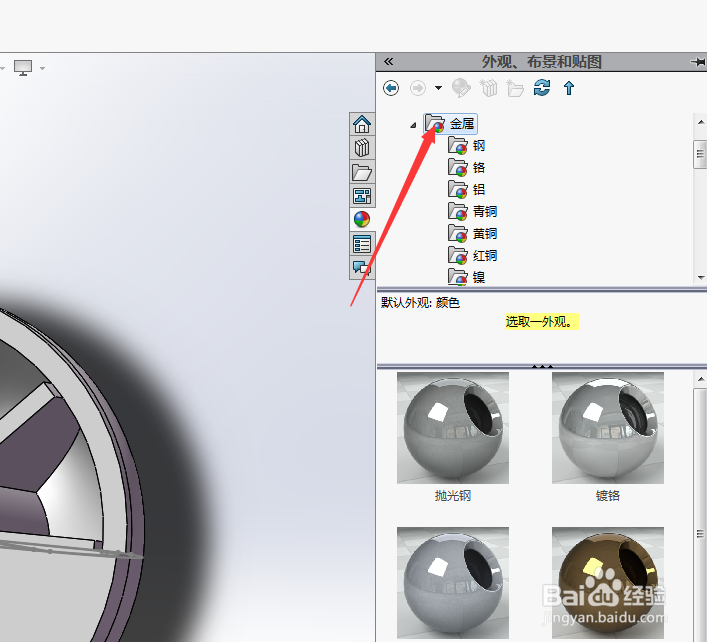Select the 金属 folder
This screenshot has height=642, width=707.
pyautogui.click(x=450, y=124)
